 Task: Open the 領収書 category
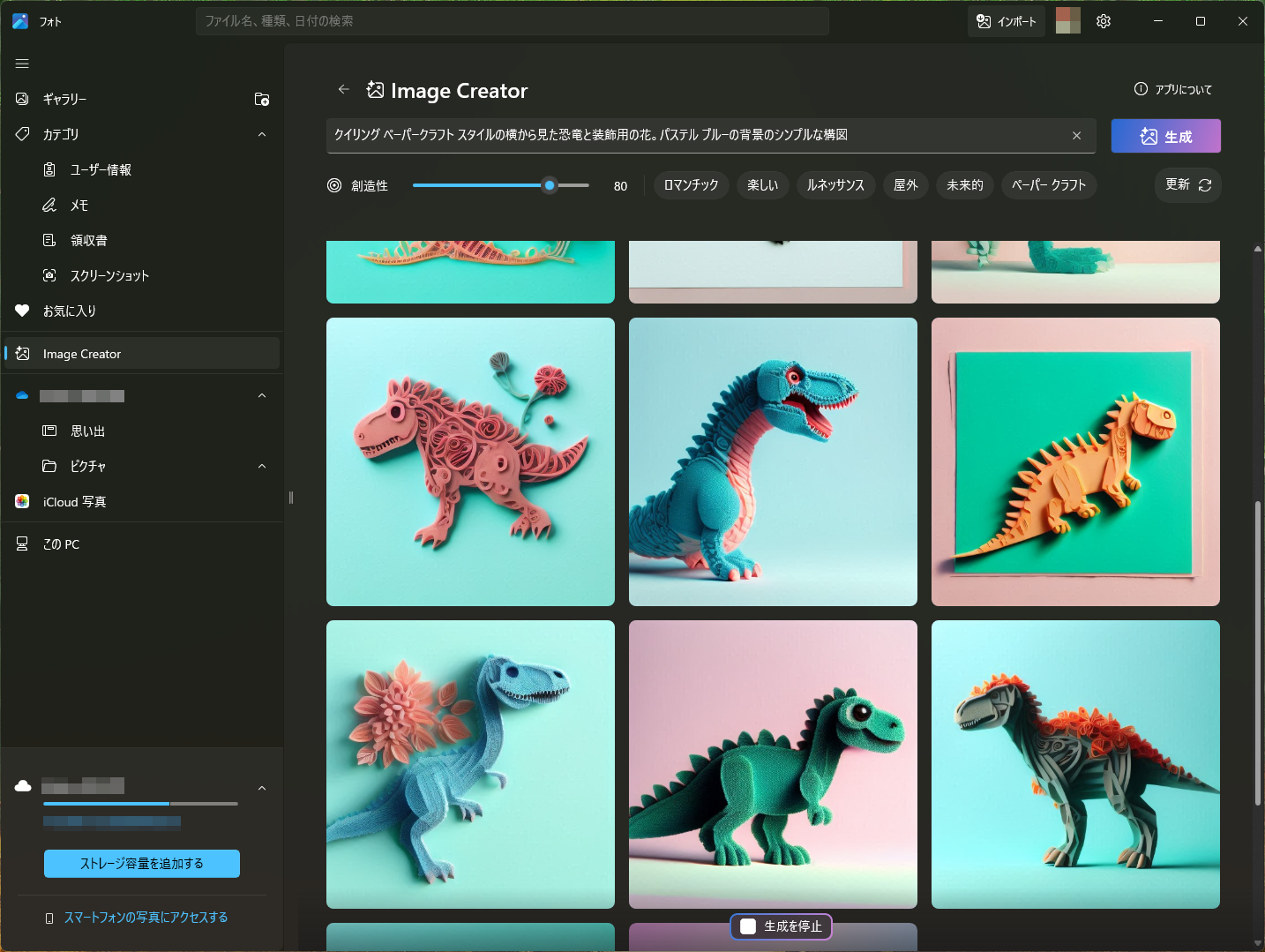pyautogui.click(x=141, y=240)
